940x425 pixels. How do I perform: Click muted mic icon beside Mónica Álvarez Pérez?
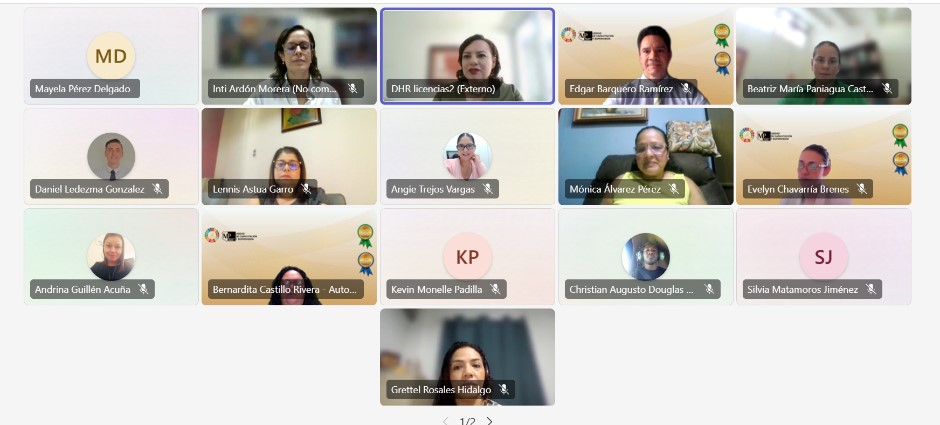[674, 189]
